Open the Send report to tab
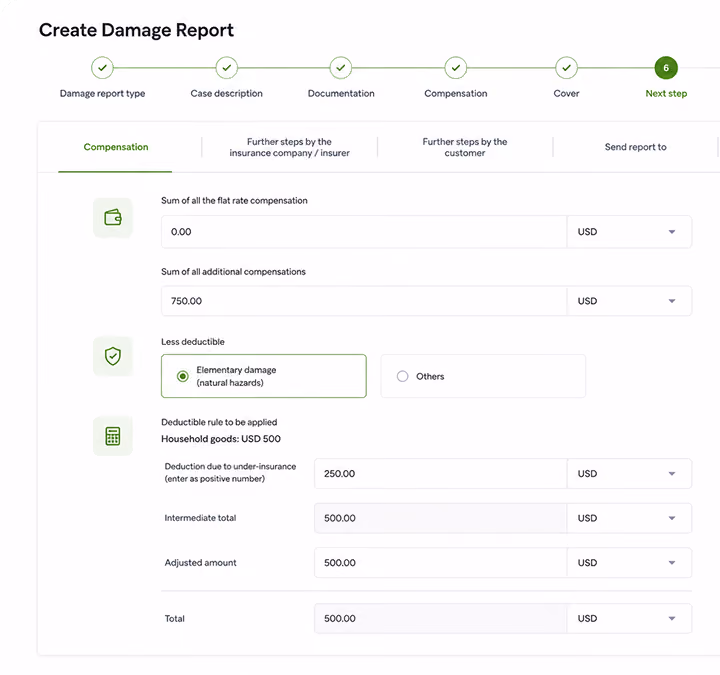Image resolution: width=720 pixels, height=675 pixels. point(636,147)
